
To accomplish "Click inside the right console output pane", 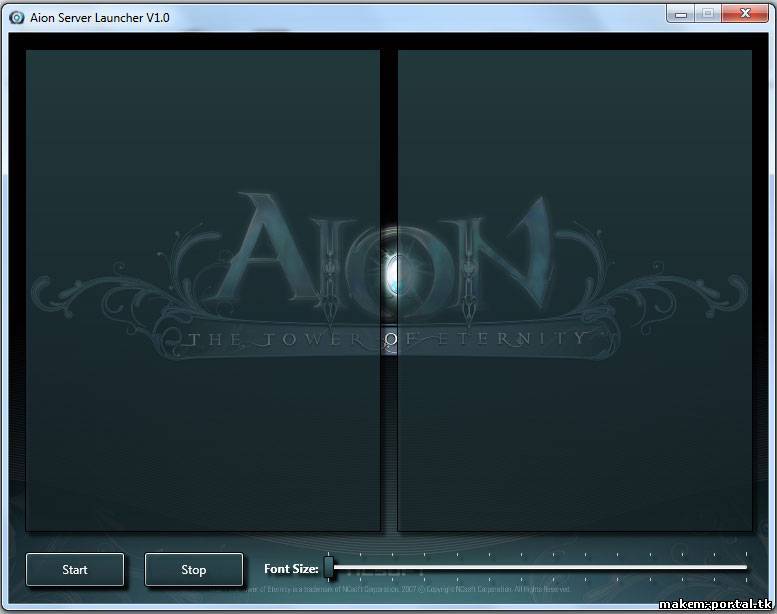I will 575,290.
